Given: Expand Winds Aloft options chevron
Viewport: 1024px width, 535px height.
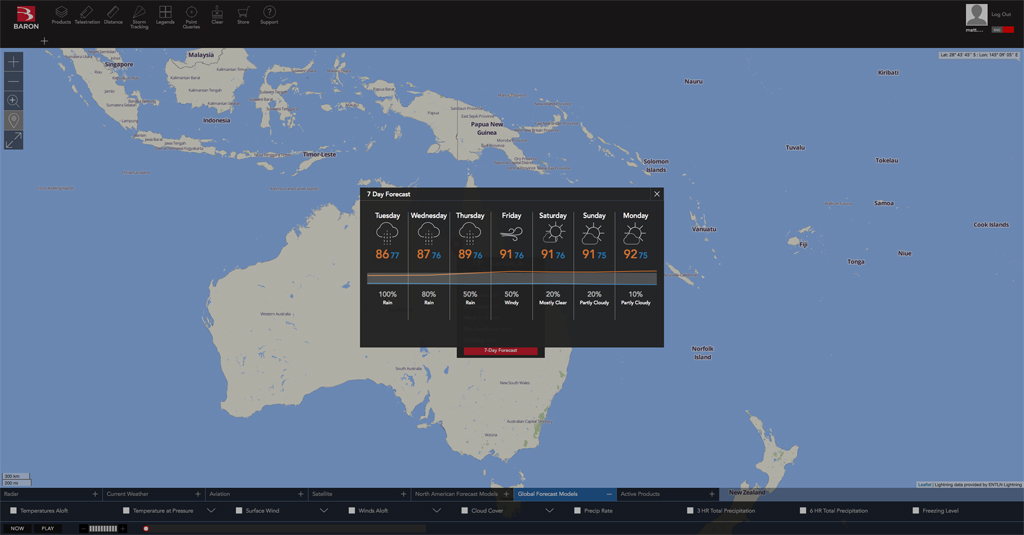Looking at the screenshot, I should (437, 511).
